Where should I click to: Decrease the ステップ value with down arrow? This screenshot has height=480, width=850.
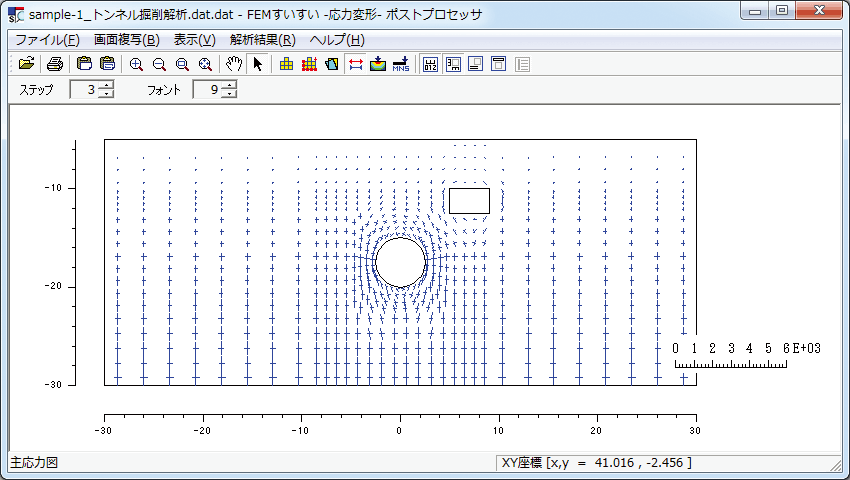pos(107,94)
